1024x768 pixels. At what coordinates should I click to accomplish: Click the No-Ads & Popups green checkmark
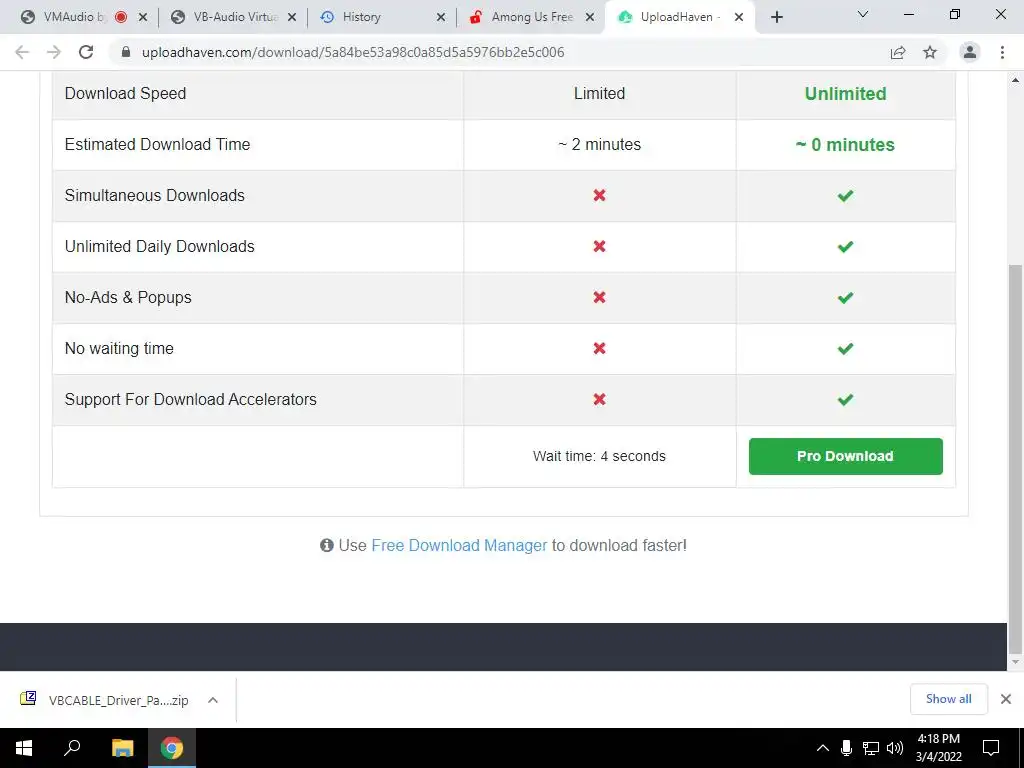coord(846,297)
